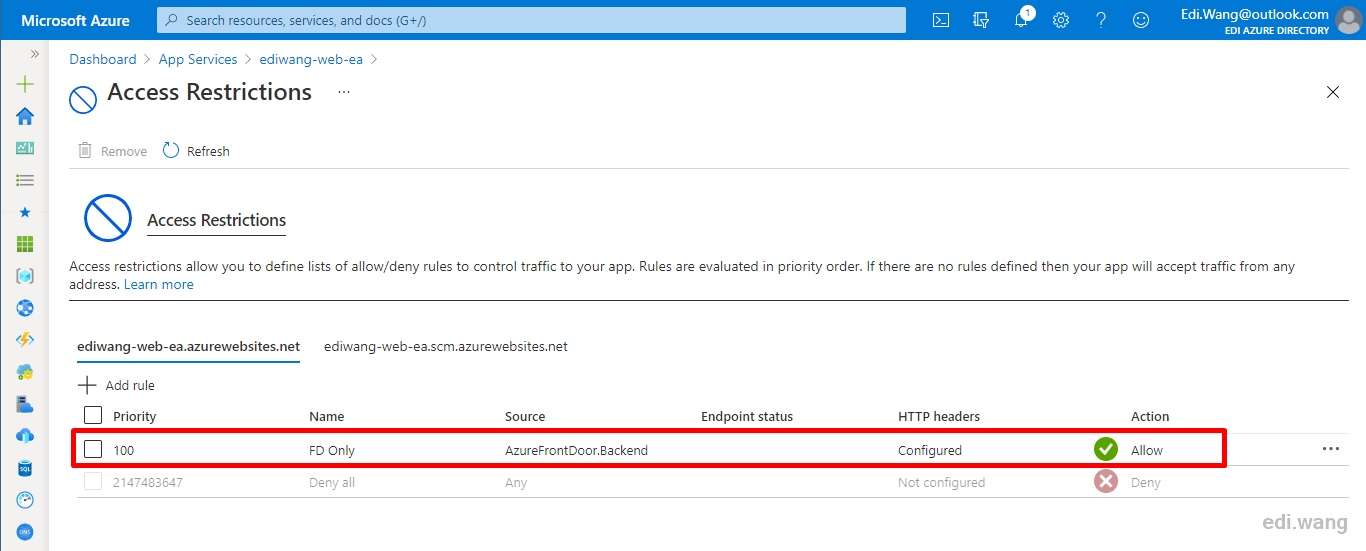The width and height of the screenshot is (1366, 551).
Task: Open the Learn more link
Action: 159,284
